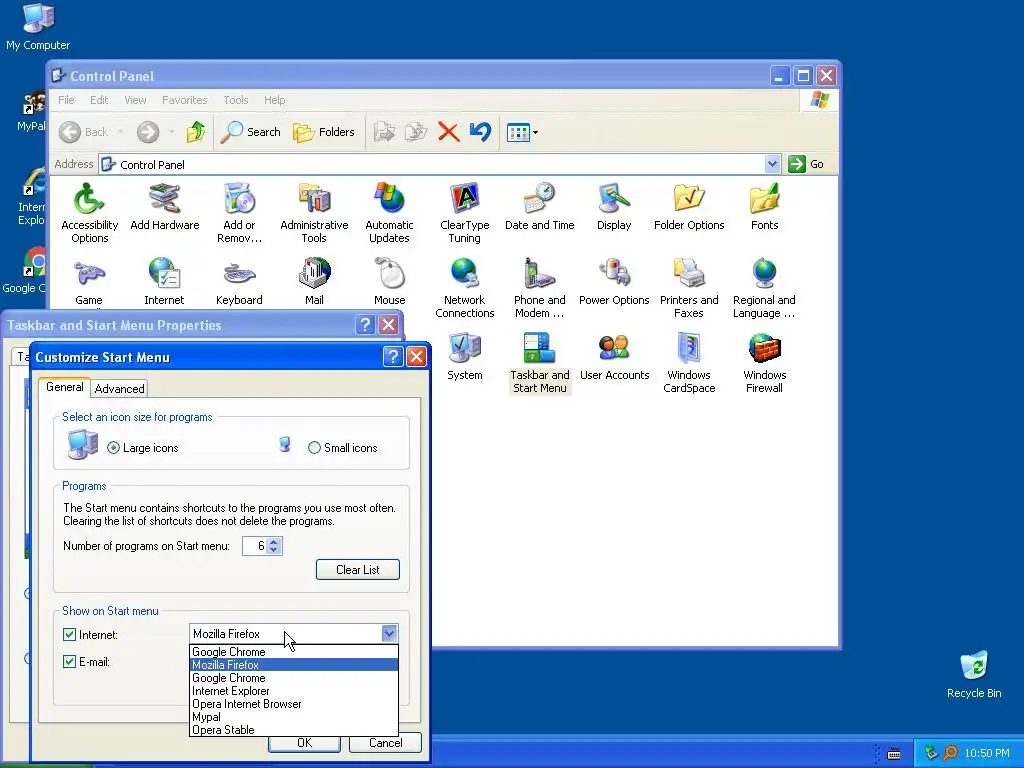
Task: Select Taskbar and Start Menu icon
Action: pos(539,363)
